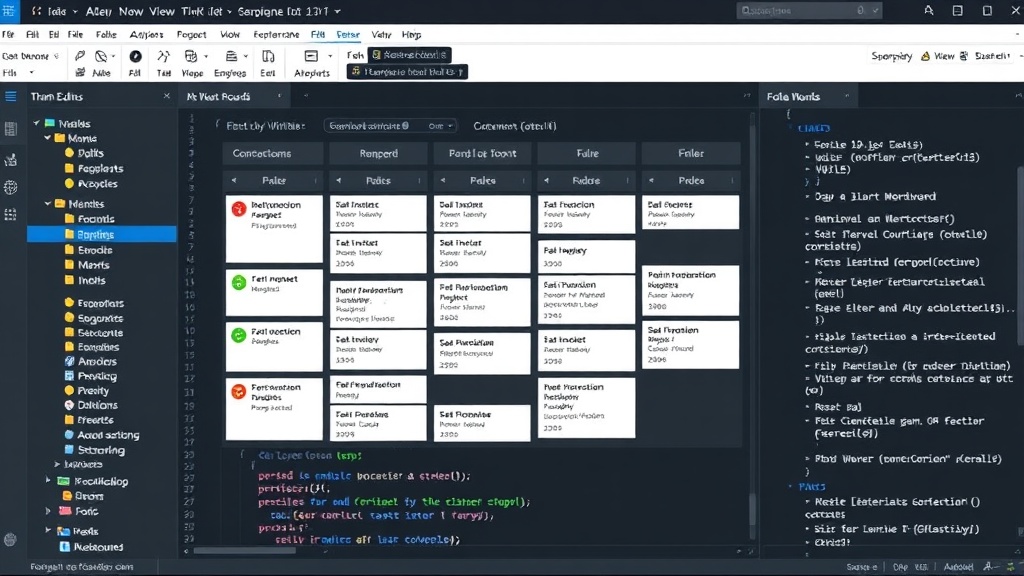Click the yellow warning icon beside View
This screenshot has height=576, width=1024.
(x=925, y=57)
